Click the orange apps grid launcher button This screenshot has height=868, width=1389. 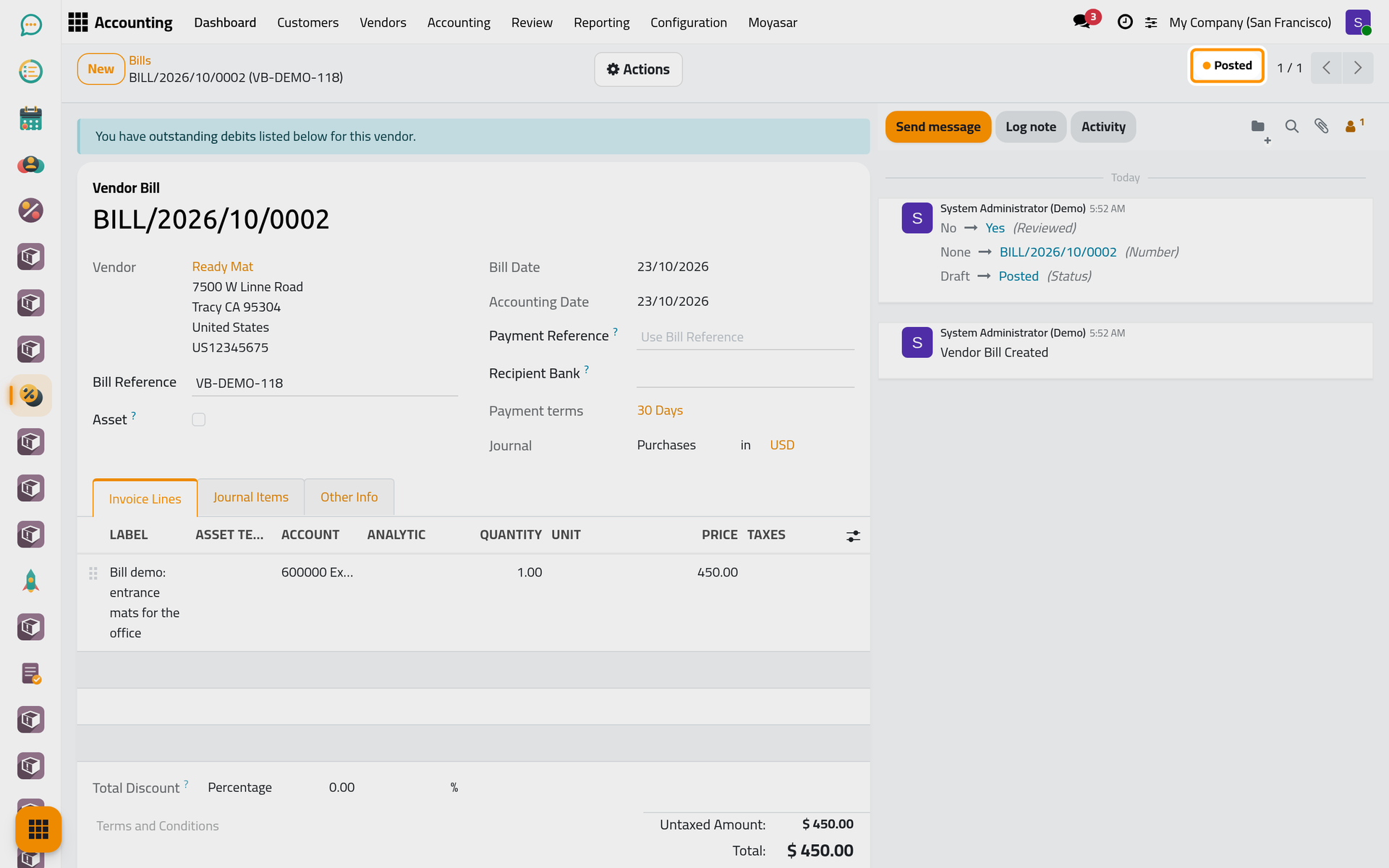[x=38, y=829]
